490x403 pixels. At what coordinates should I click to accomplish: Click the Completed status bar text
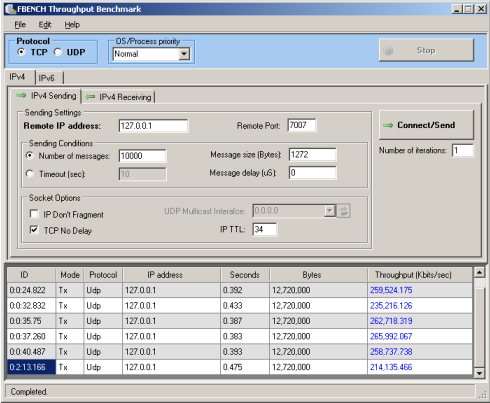[29, 392]
